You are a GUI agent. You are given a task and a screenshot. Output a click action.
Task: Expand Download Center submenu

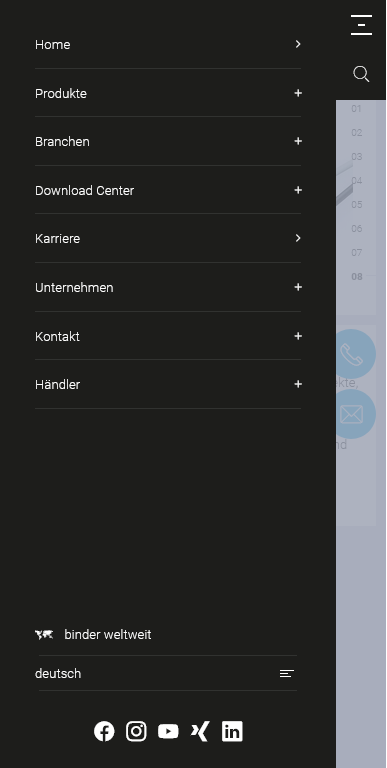pyautogui.click(x=298, y=190)
